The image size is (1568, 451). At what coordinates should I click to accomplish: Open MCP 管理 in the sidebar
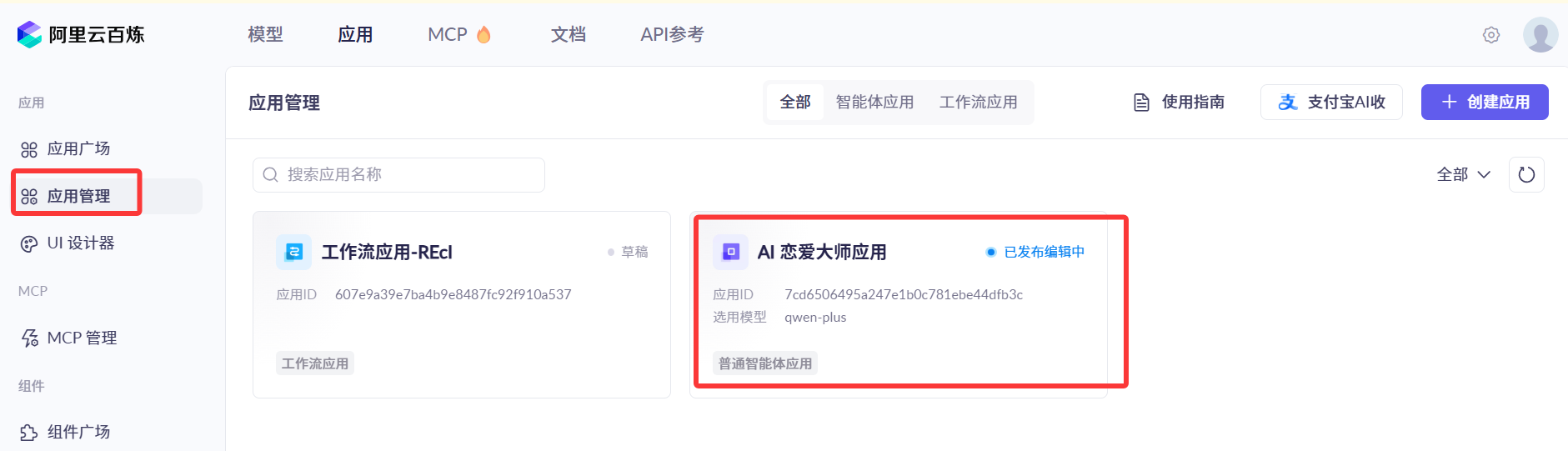(107, 338)
